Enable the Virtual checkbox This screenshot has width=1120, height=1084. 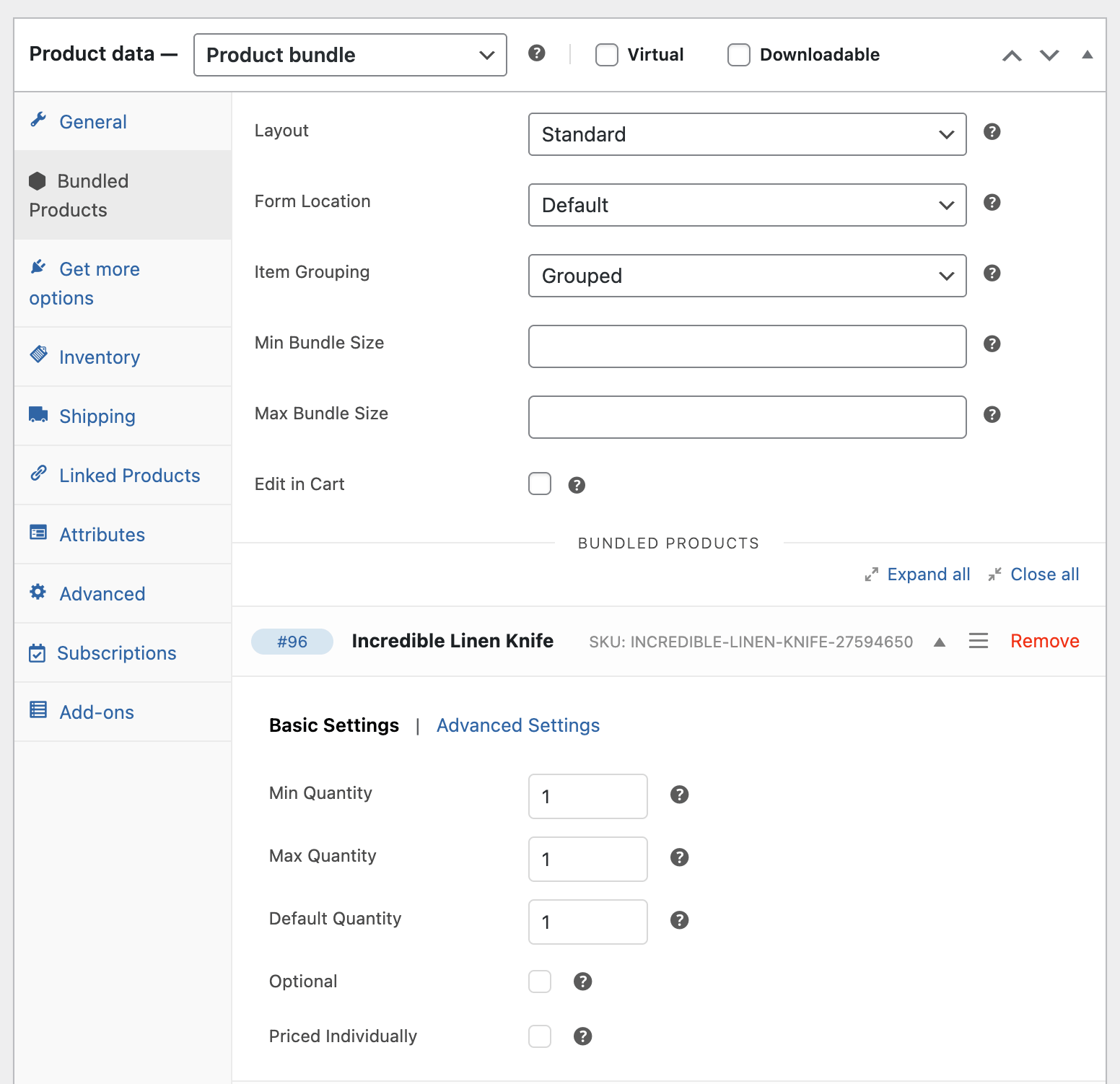point(606,55)
